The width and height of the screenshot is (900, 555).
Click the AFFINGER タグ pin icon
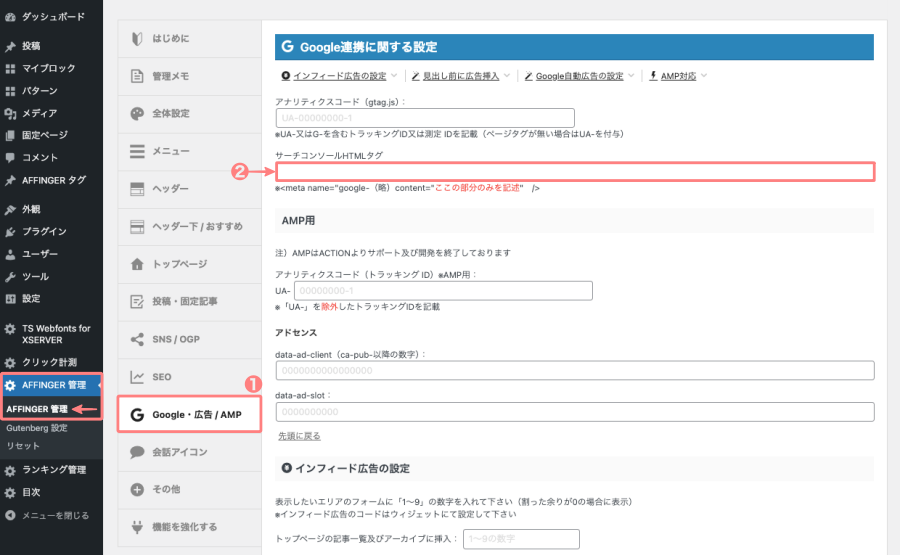tap(10, 181)
